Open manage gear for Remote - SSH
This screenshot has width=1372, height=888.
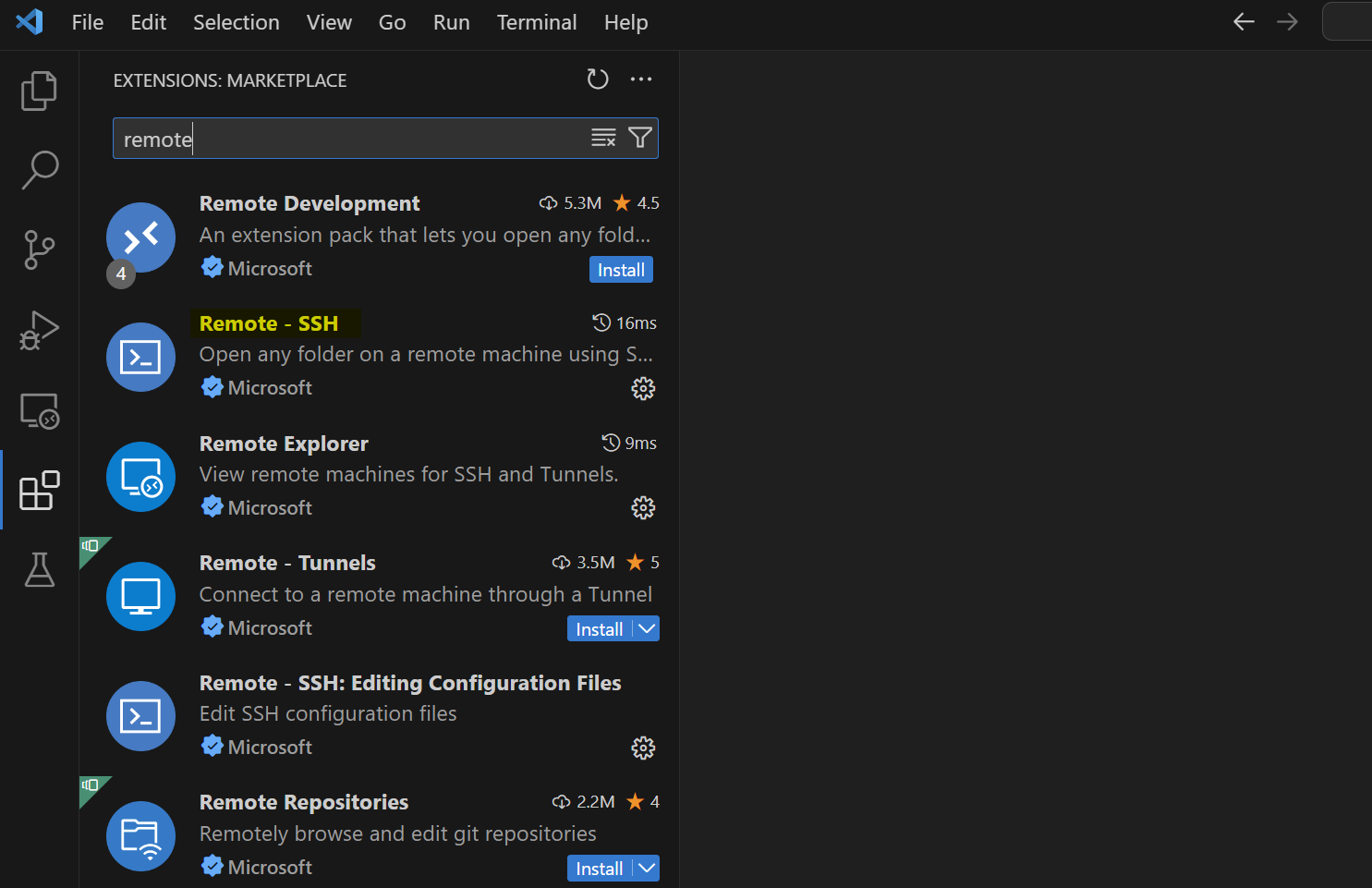(x=643, y=388)
